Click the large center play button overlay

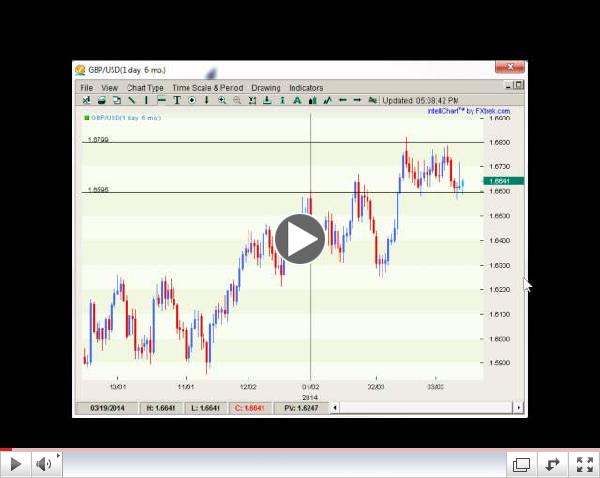[x=300, y=239]
